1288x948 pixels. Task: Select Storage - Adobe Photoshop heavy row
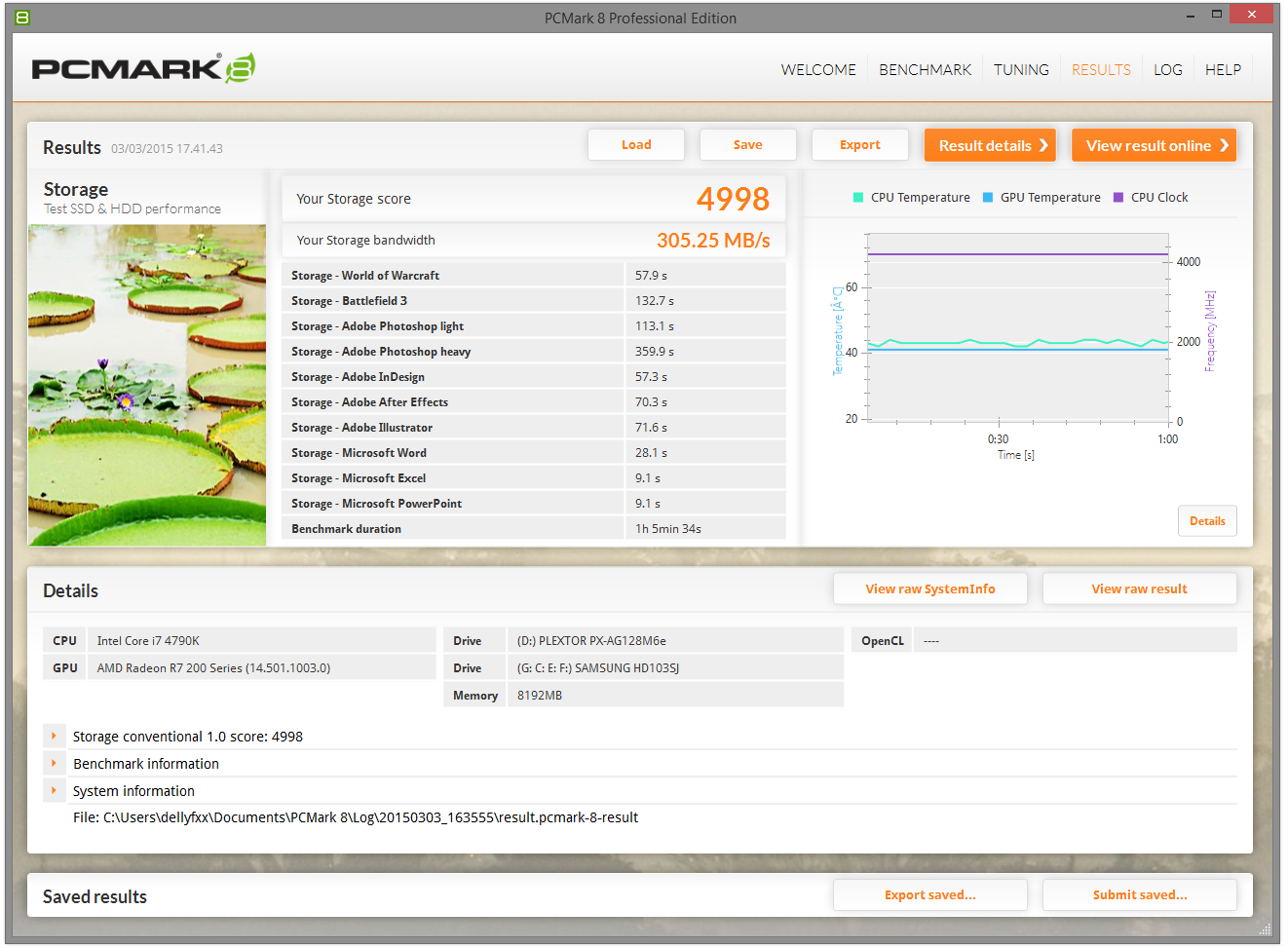click(x=534, y=352)
